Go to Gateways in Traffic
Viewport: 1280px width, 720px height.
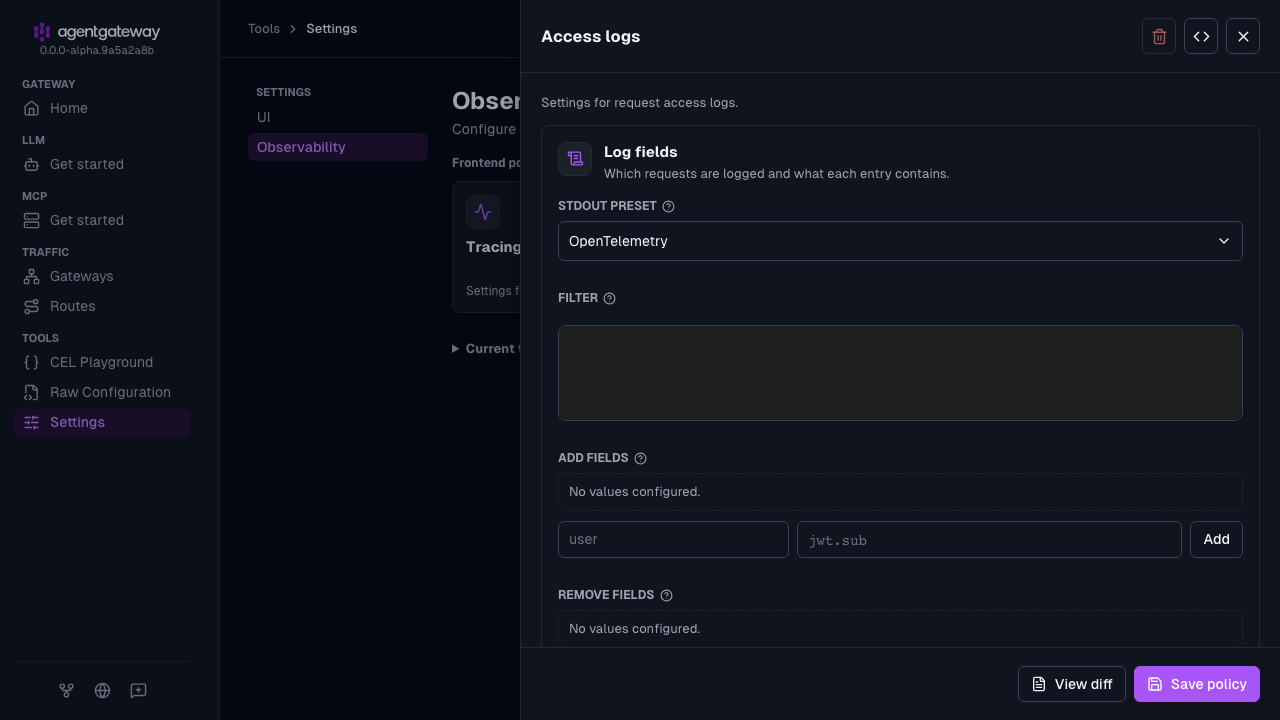101,276
